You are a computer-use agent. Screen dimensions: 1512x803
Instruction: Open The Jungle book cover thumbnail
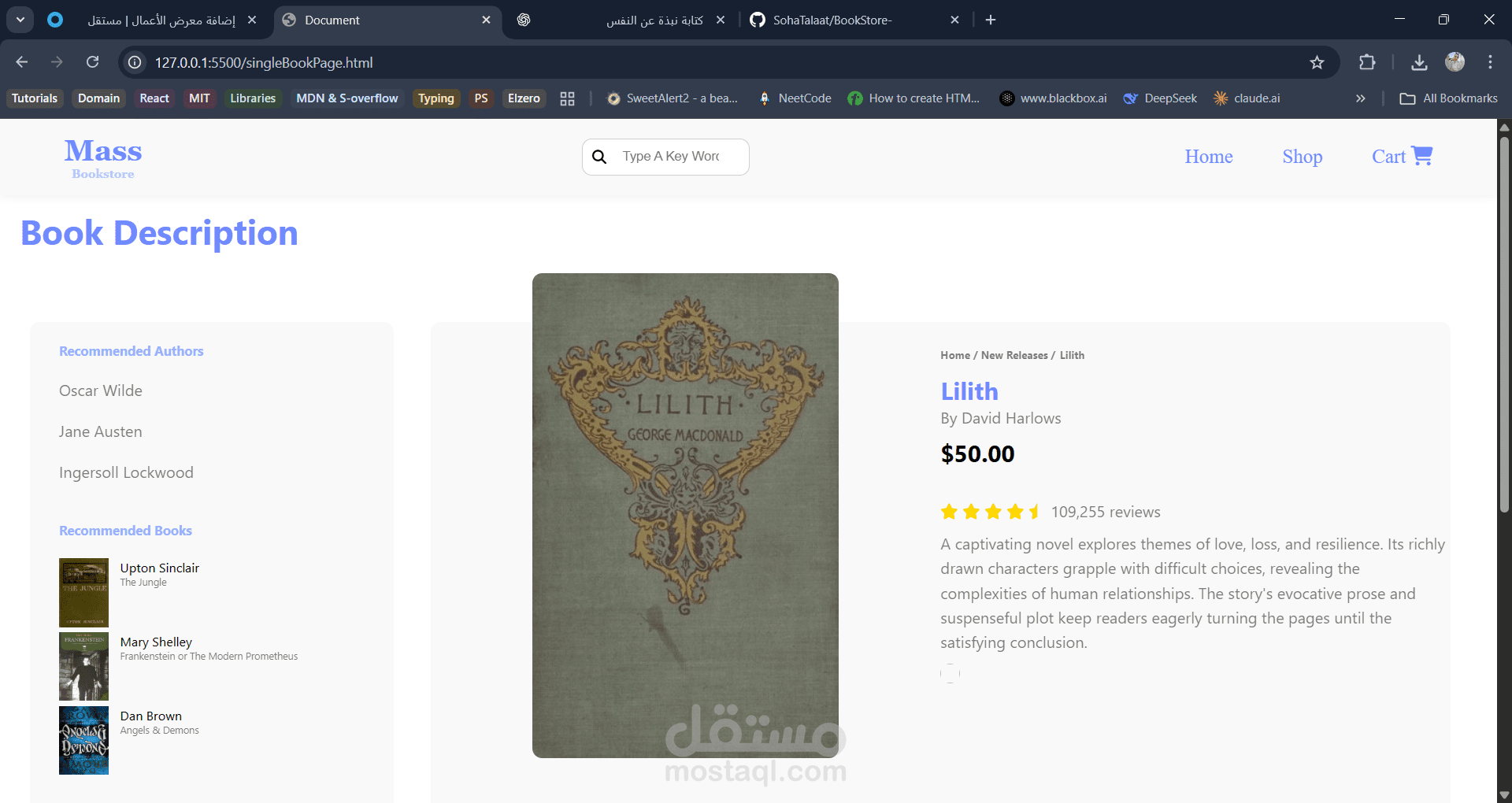click(83, 593)
